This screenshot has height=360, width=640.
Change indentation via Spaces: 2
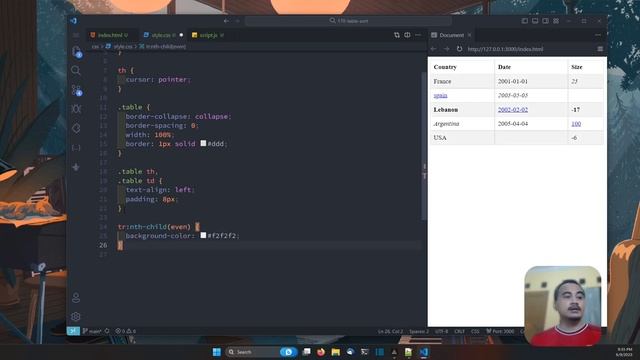[419, 331]
